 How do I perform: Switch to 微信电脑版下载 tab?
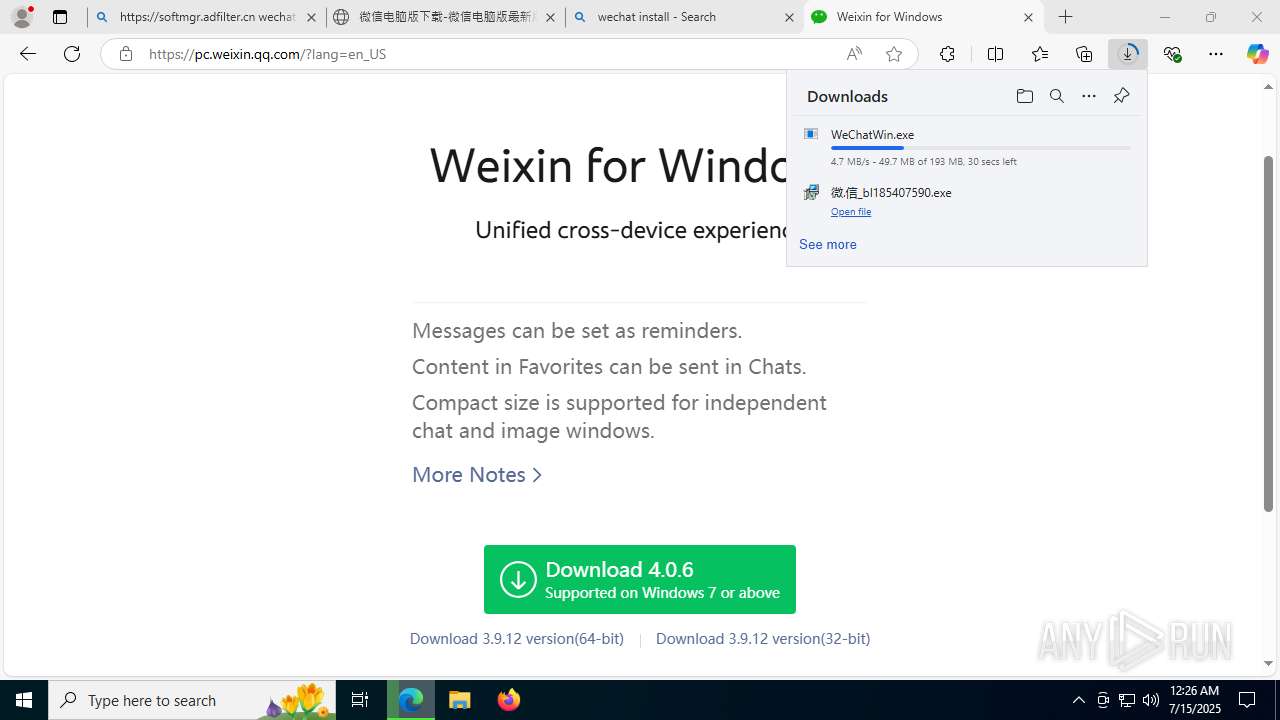point(445,17)
